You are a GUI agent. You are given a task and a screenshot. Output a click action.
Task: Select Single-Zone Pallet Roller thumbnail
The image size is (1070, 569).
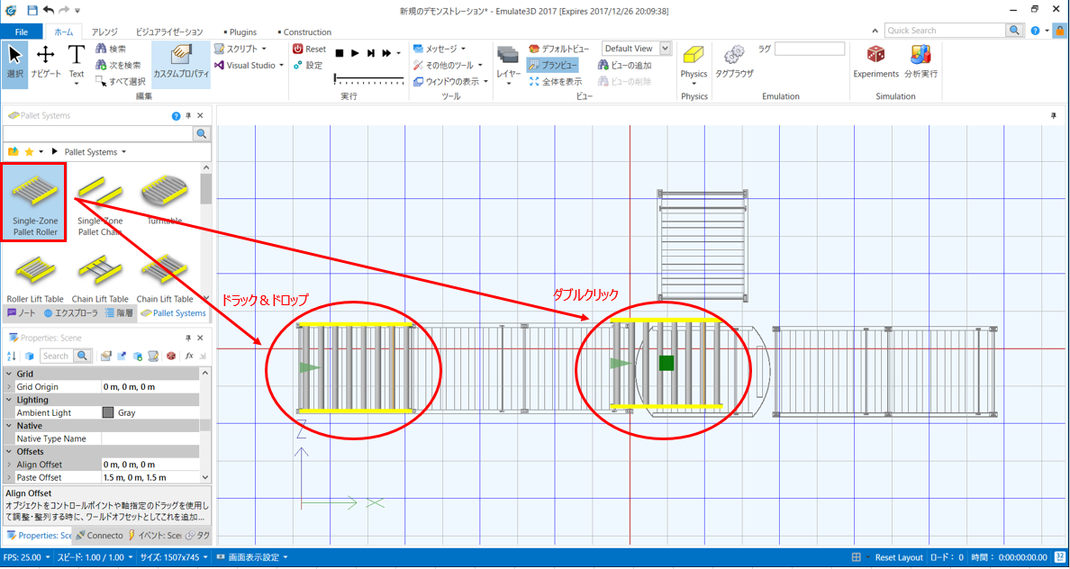(34, 203)
